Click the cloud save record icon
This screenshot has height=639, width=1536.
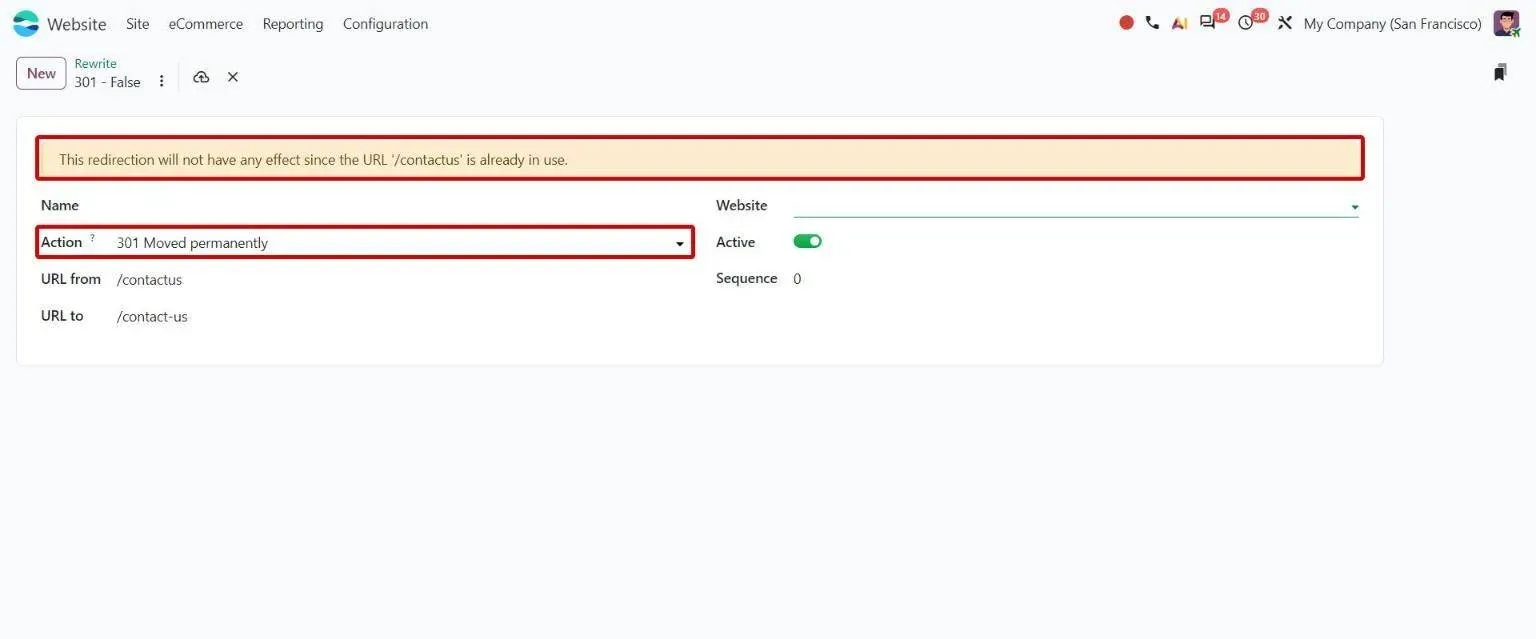click(201, 77)
